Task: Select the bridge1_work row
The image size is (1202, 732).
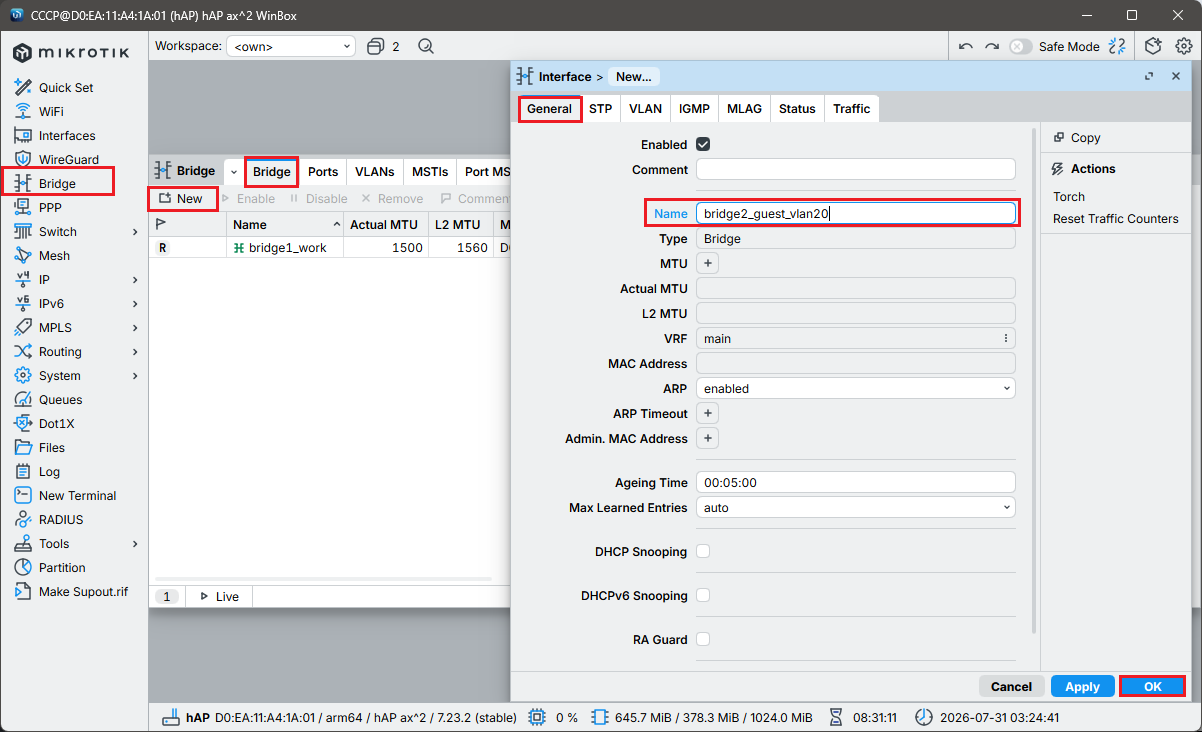Action: coord(330,247)
